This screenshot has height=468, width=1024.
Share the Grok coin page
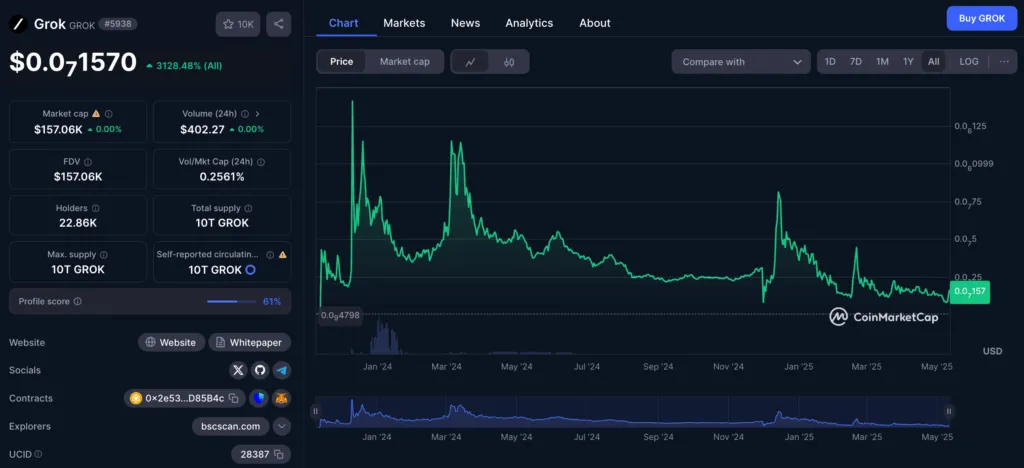click(279, 24)
